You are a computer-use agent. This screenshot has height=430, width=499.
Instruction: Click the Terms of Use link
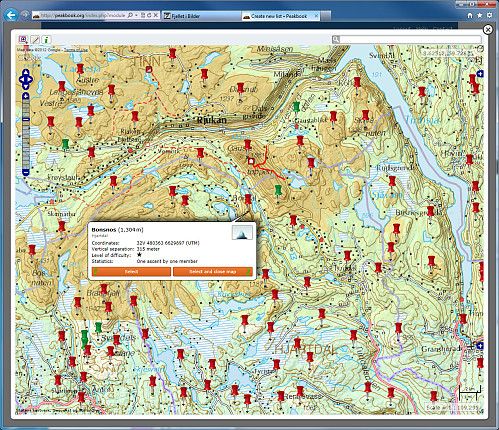[76, 50]
